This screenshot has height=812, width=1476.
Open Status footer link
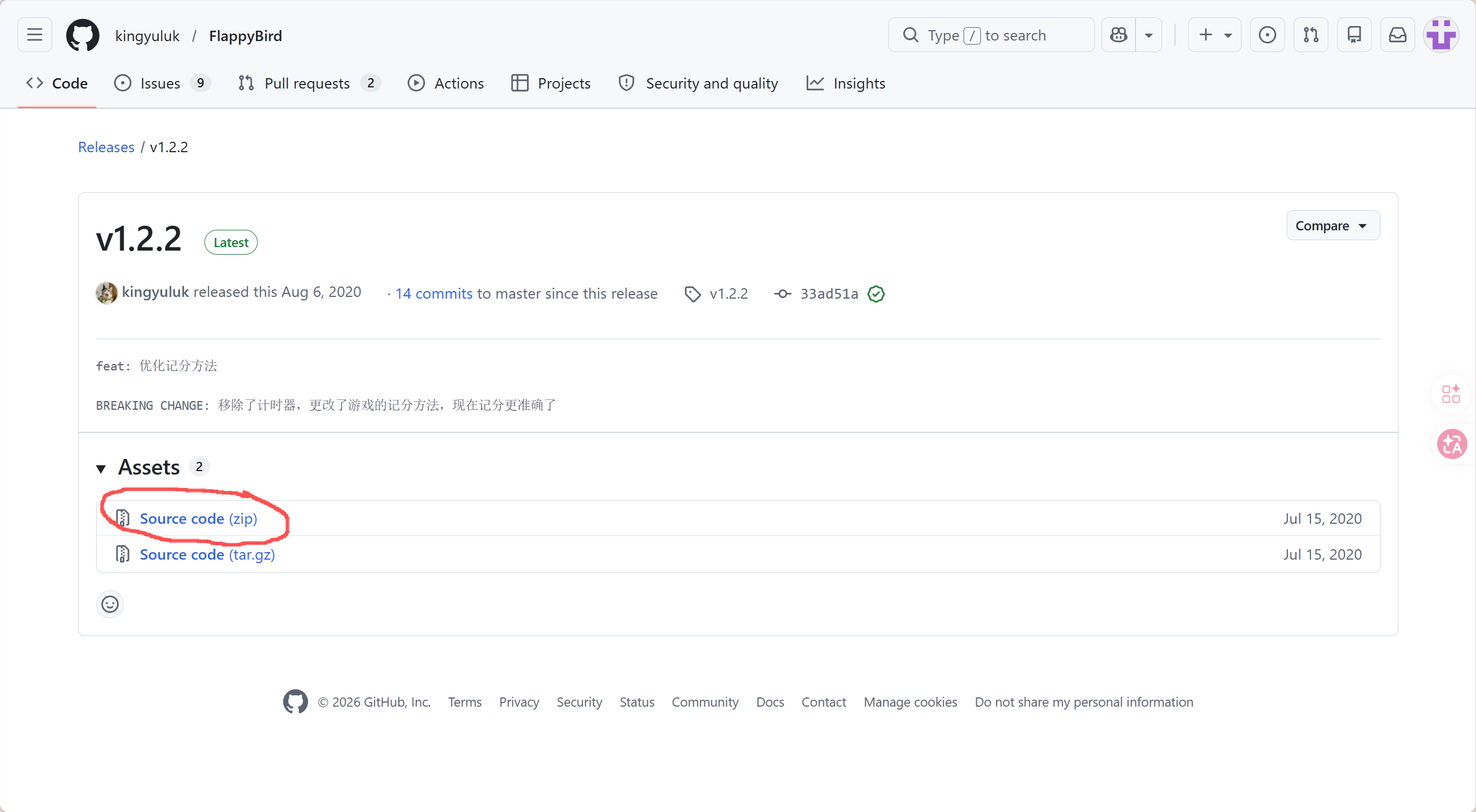point(637,702)
